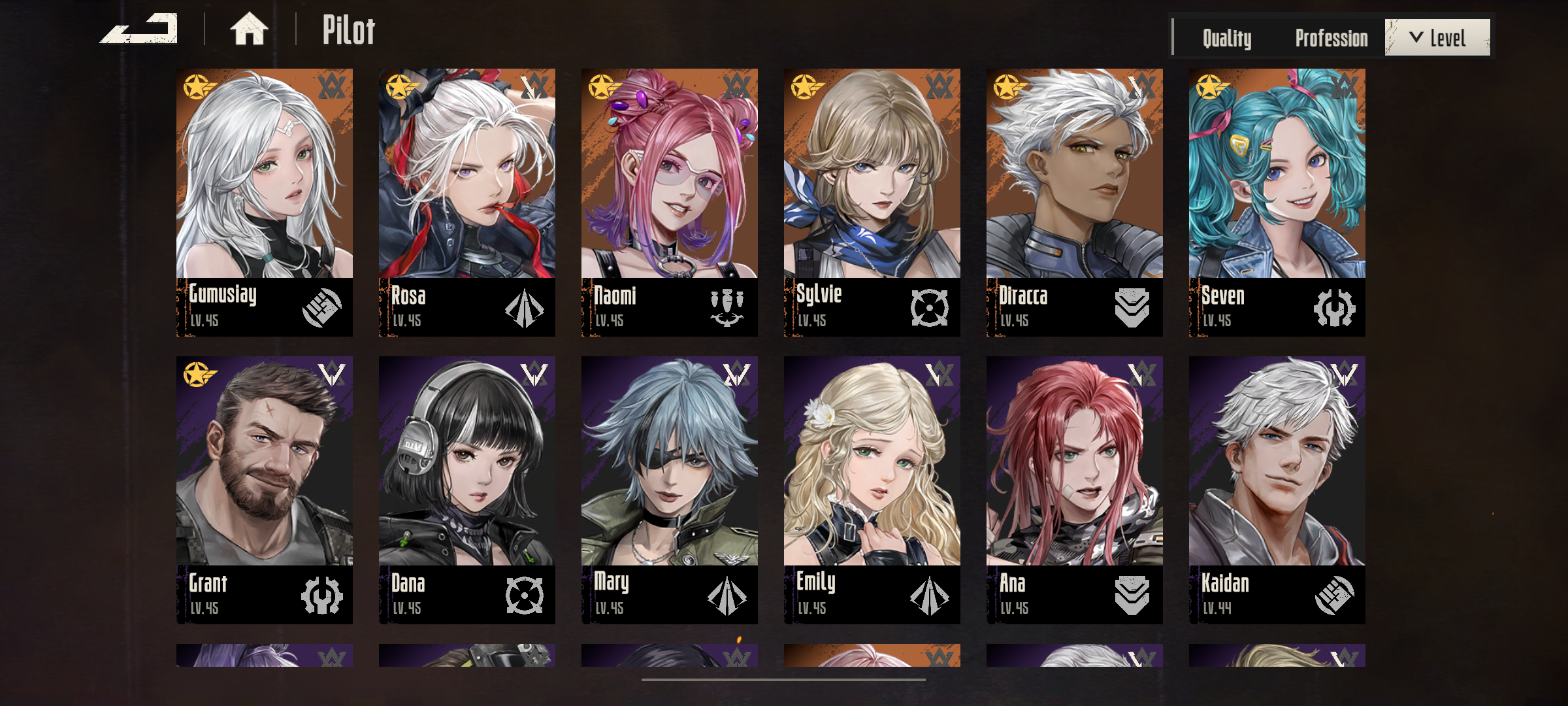The image size is (1568, 706).
Task: Click Naomi's bomber profession icon
Action: 727,307
